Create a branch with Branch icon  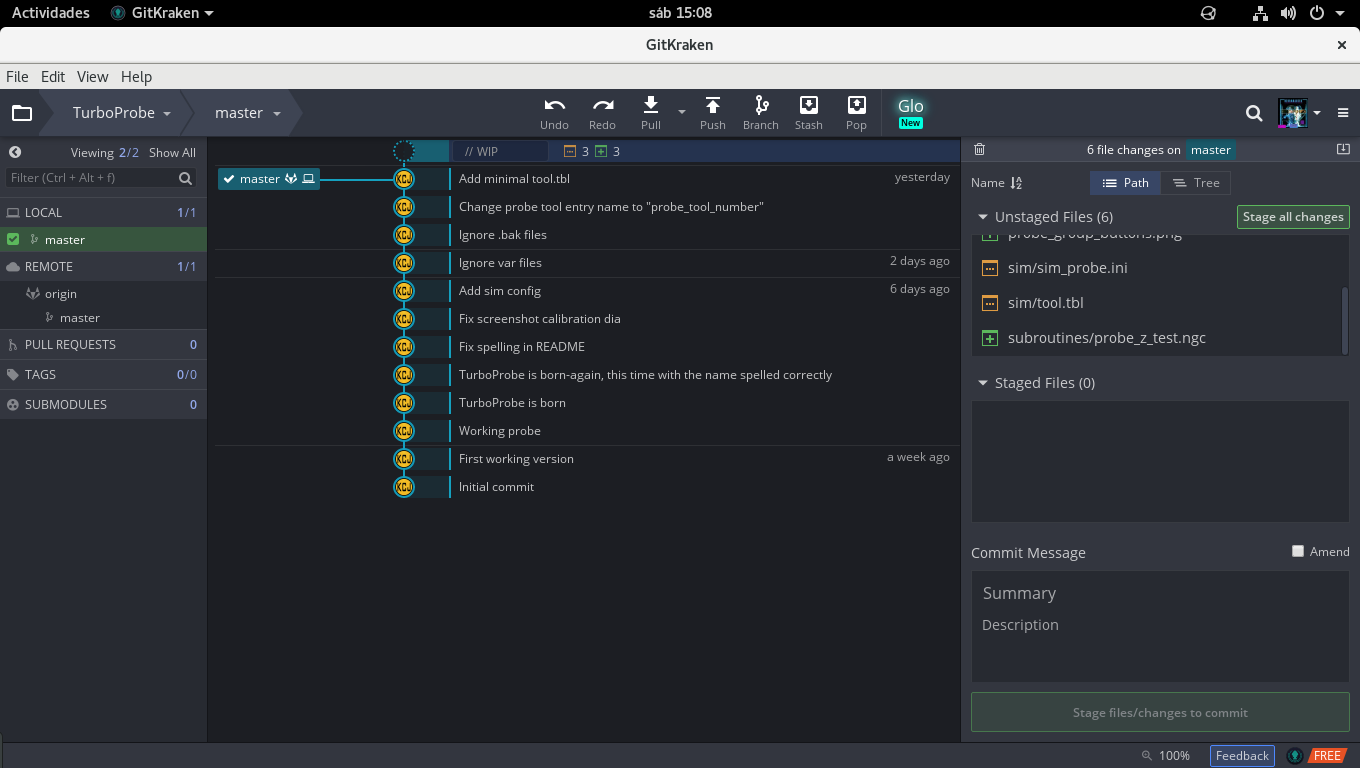(x=761, y=105)
